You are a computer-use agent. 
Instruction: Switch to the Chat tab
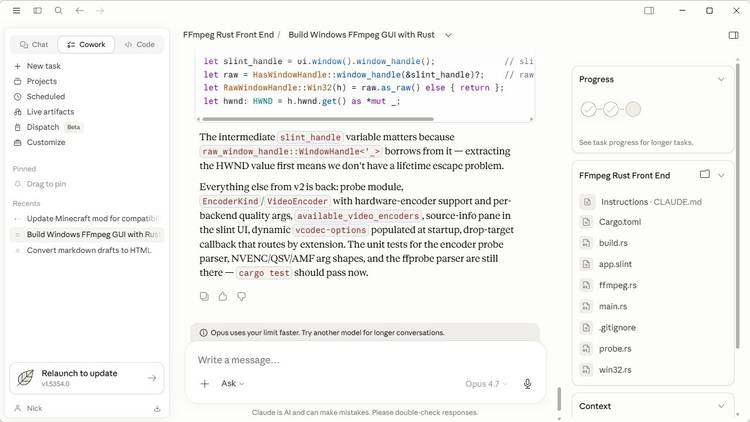34,44
